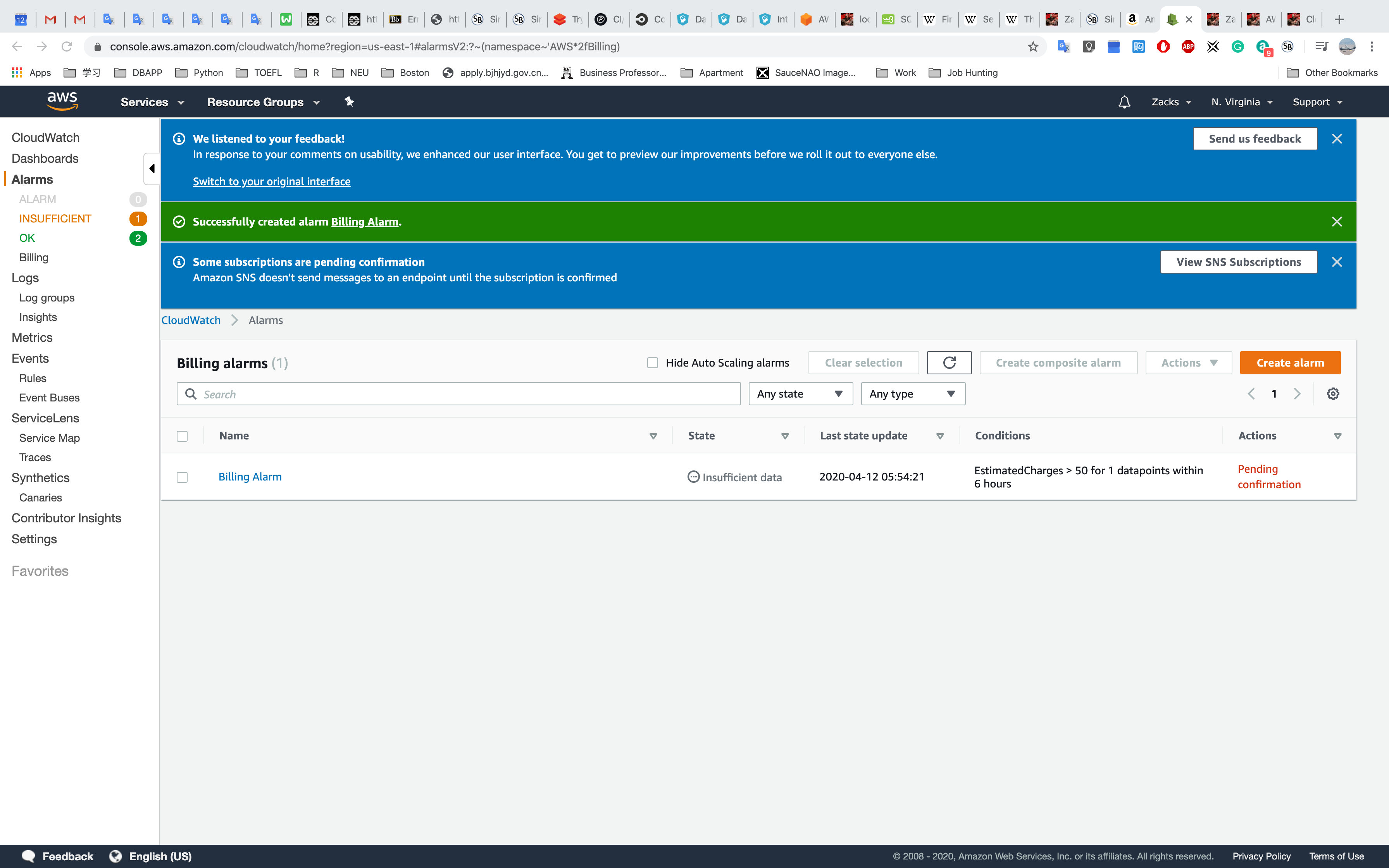
Task: Collapse the CloudWatch sidebar panel
Action: (152, 169)
